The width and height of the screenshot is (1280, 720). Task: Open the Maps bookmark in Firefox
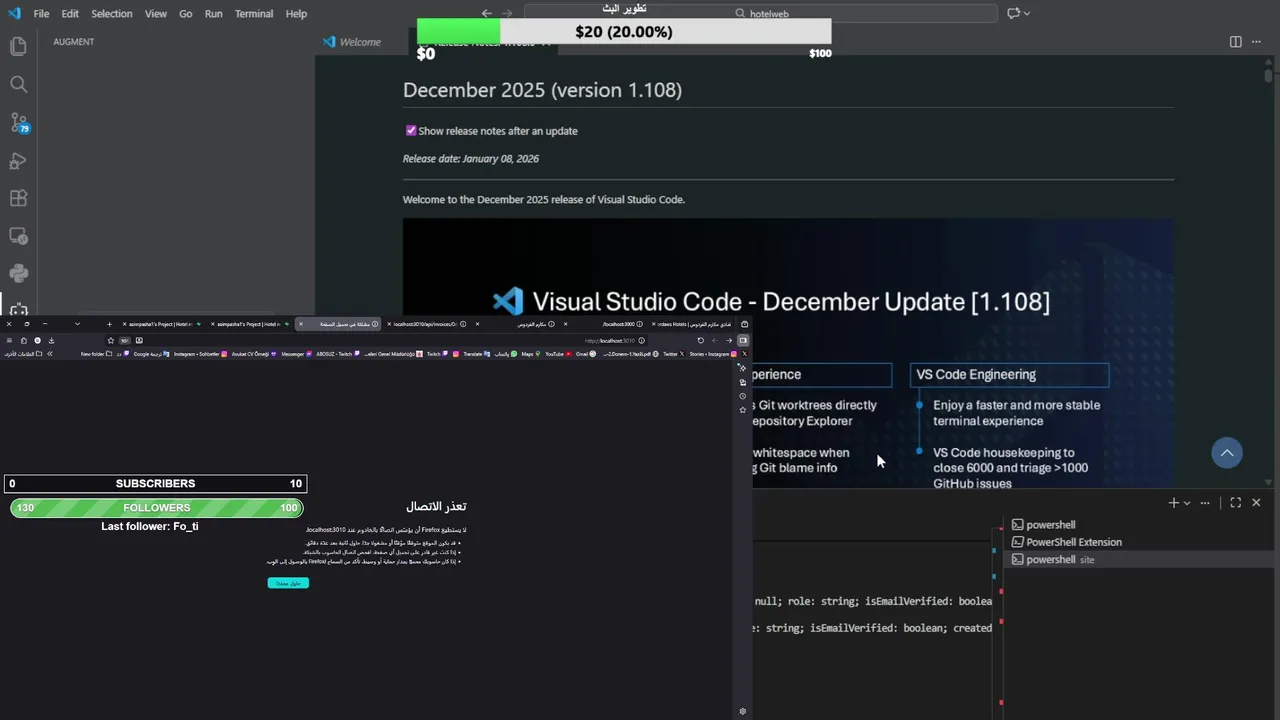click(x=532, y=354)
